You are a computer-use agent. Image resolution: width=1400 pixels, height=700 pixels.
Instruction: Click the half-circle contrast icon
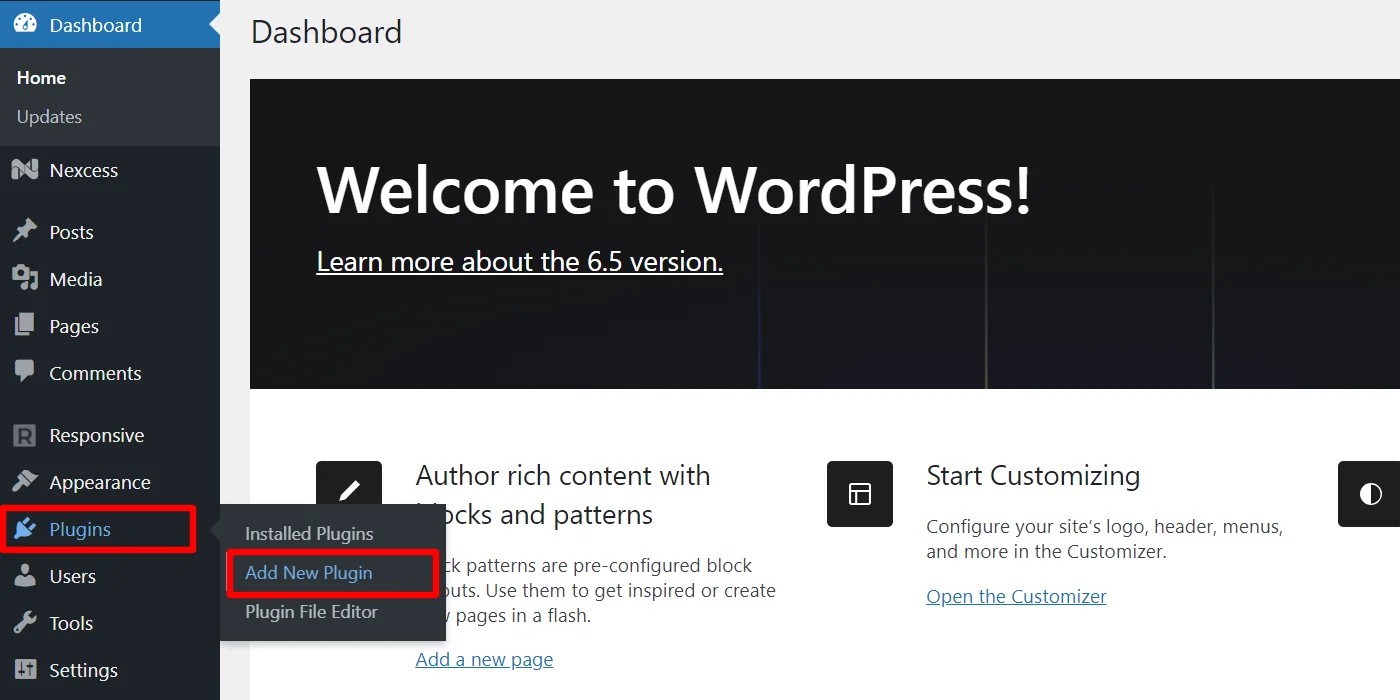(x=1369, y=494)
